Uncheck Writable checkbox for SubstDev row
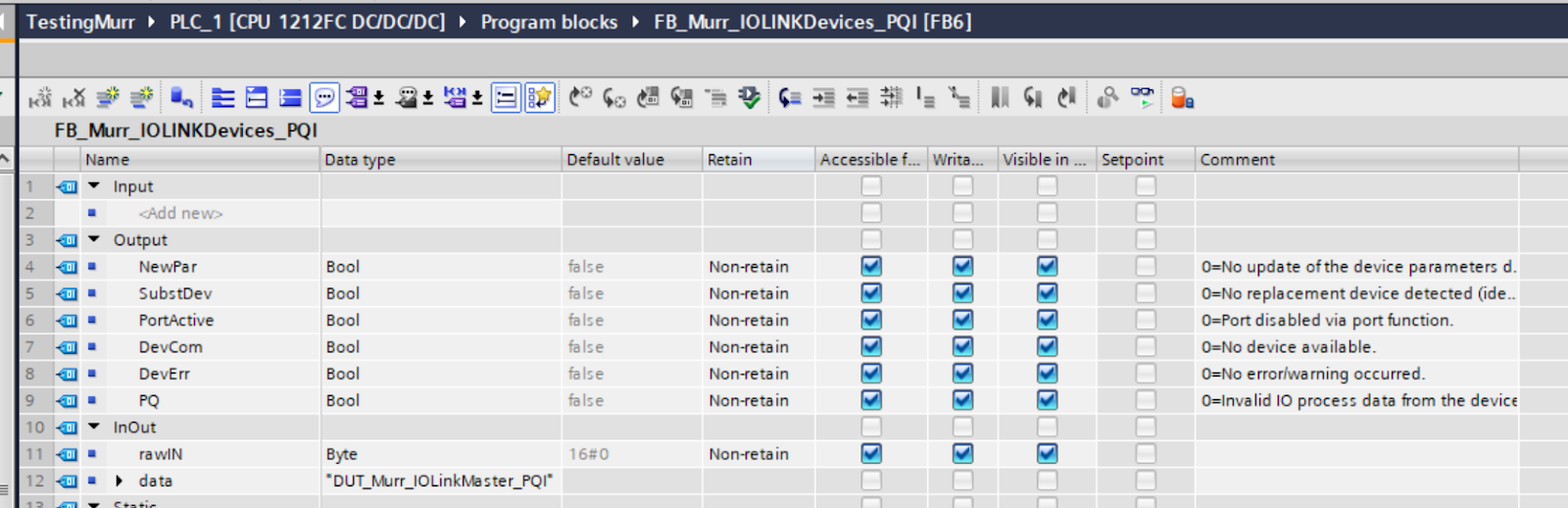Viewport: 1568px width, 508px height. coord(963,292)
